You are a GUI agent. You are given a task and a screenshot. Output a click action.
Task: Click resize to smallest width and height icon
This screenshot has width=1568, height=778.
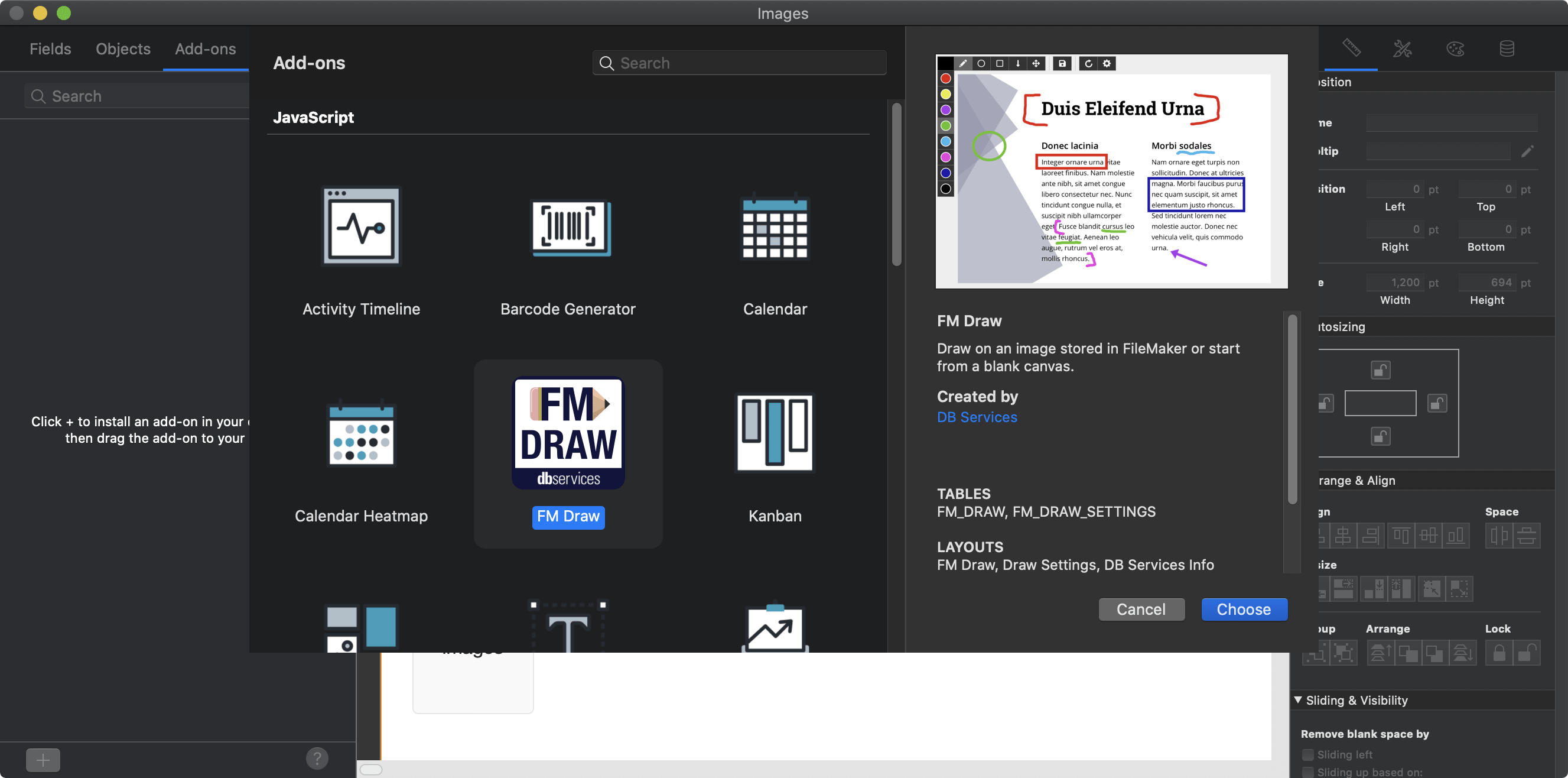point(1431,589)
